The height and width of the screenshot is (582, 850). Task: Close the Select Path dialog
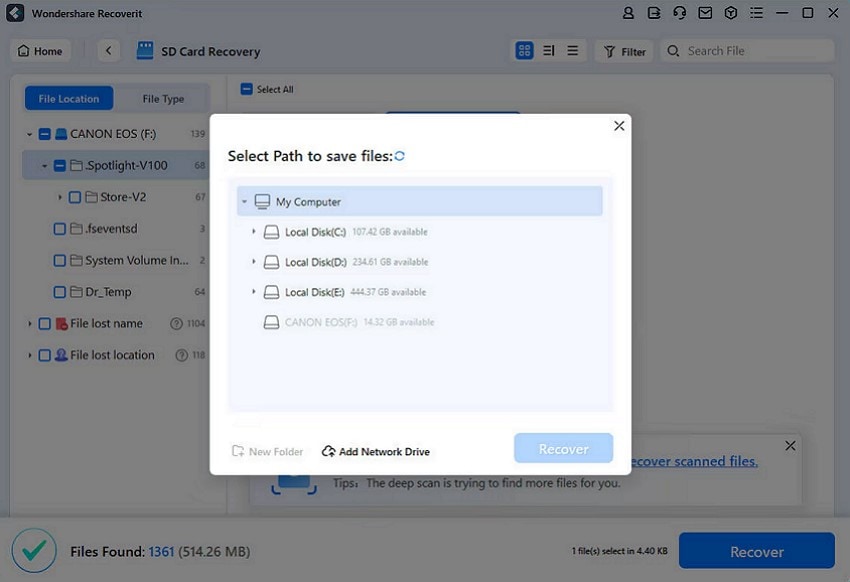tap(619, 126)
